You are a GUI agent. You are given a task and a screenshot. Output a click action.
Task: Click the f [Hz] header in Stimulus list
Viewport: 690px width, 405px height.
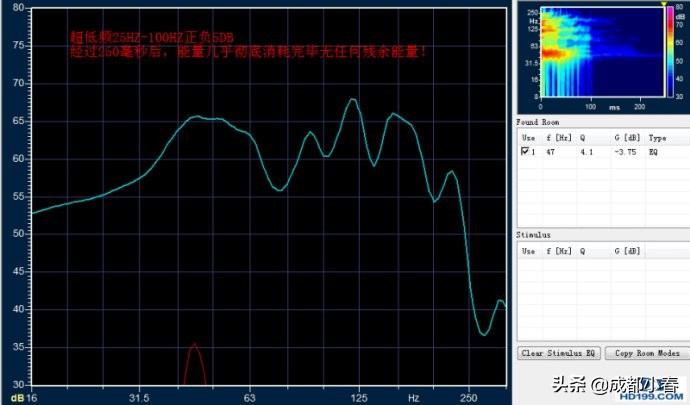(x=556, y=249)
